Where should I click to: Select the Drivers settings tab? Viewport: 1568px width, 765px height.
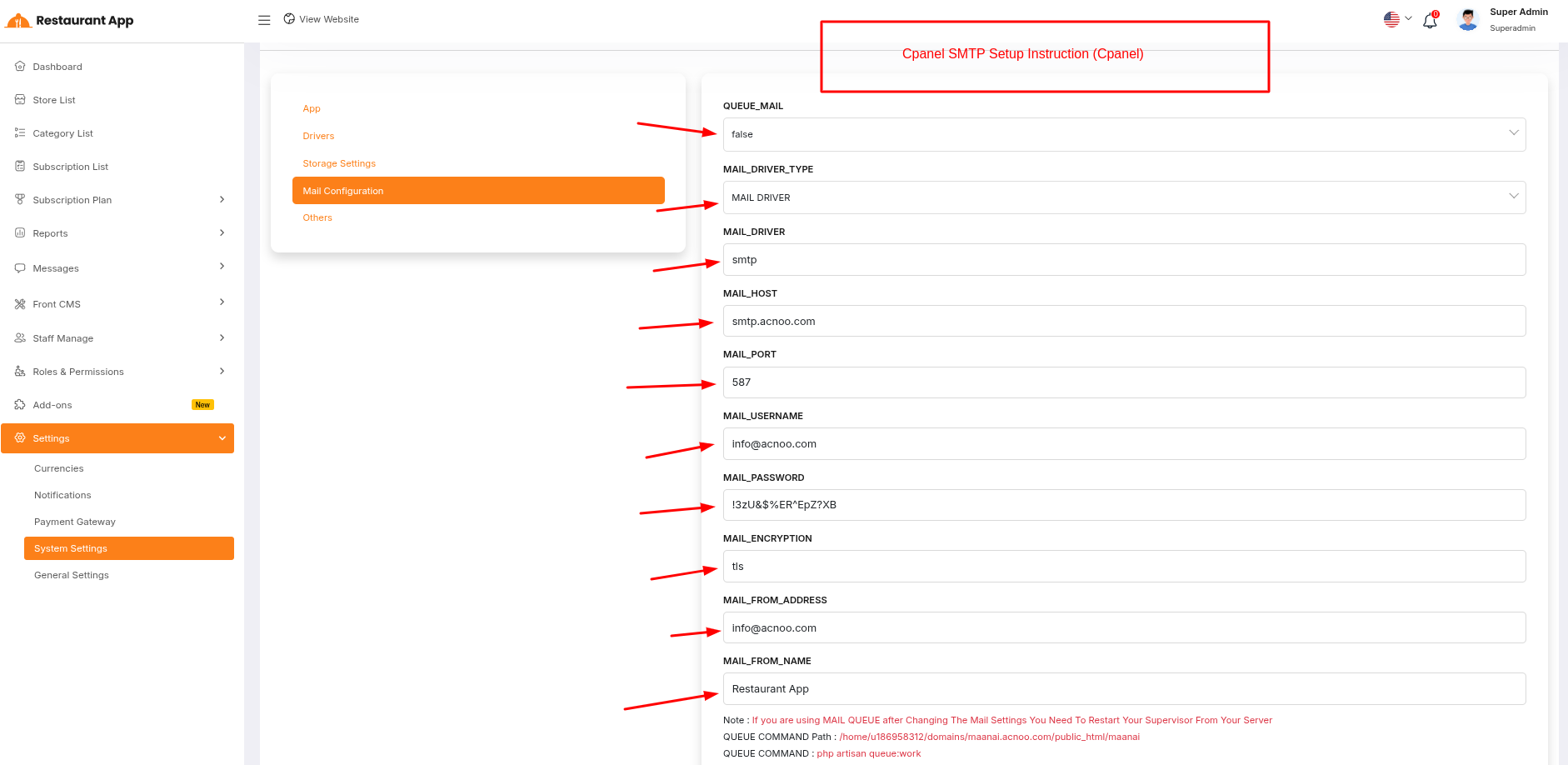pos(318,136)
